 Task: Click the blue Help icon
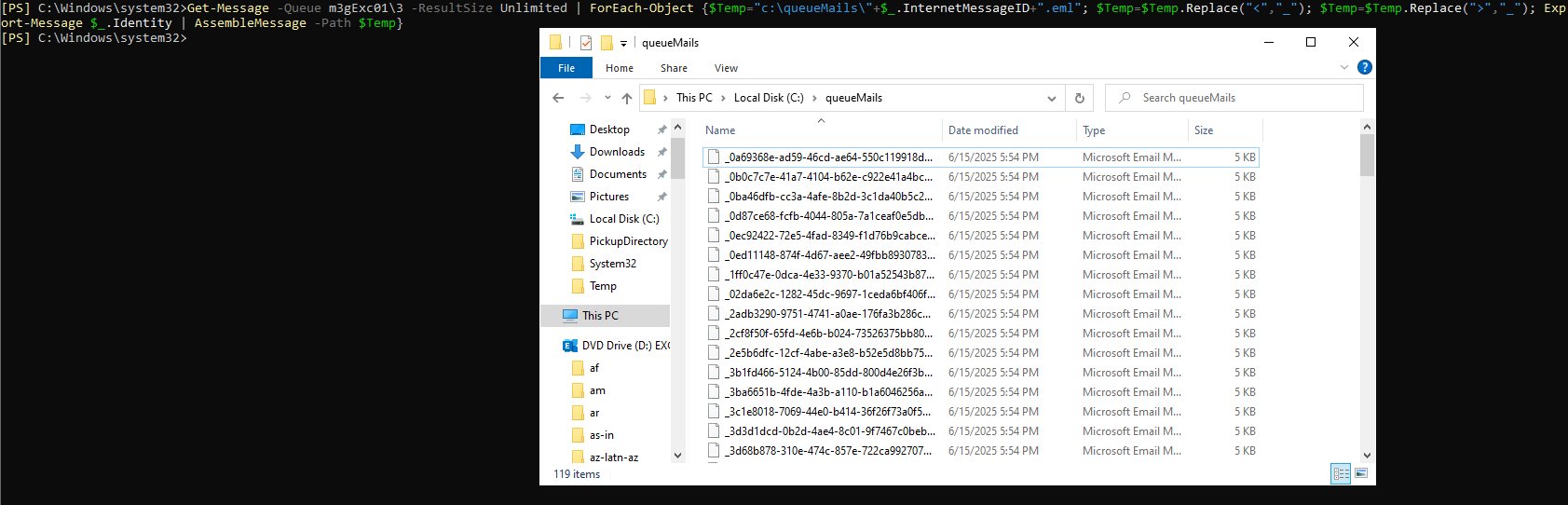point(1365,67)
